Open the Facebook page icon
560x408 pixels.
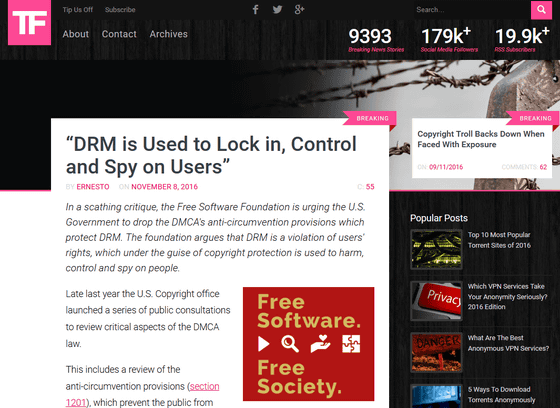(255, 10)
